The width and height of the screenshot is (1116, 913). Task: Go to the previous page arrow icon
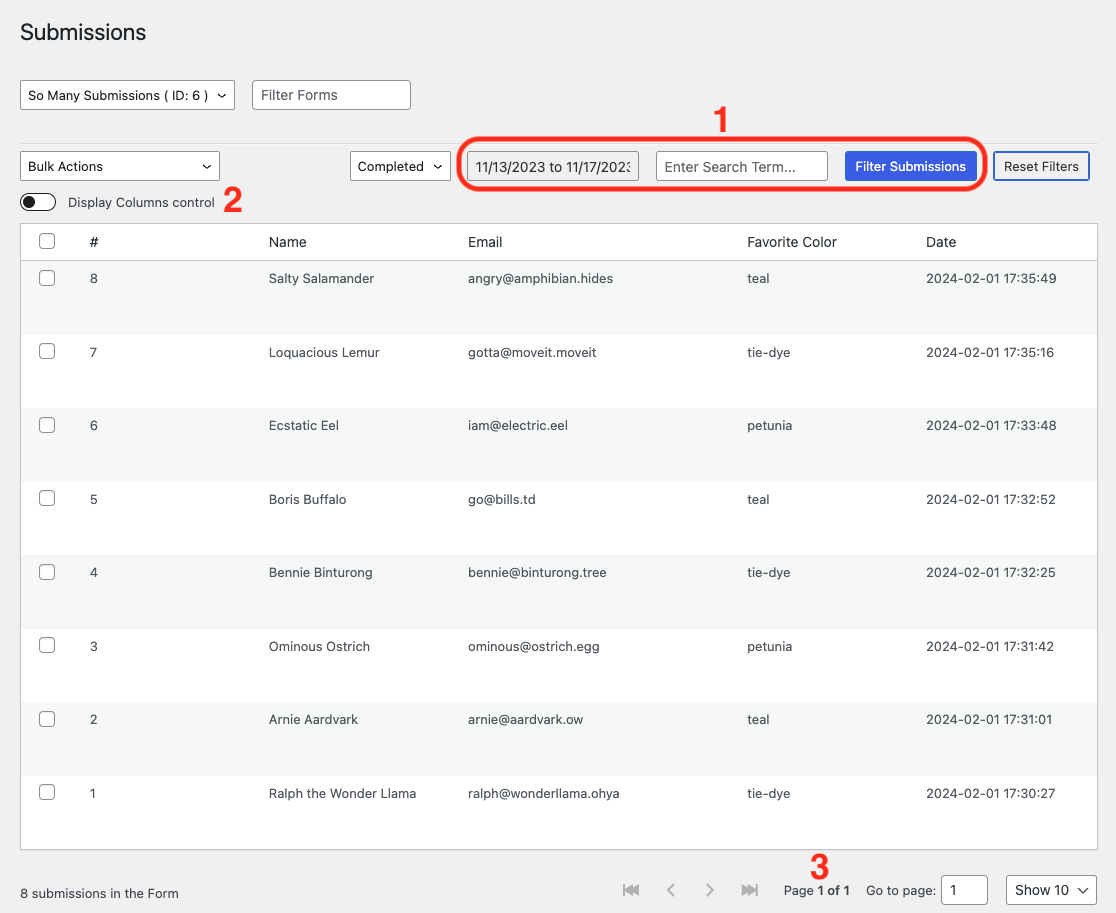[670, 889]
